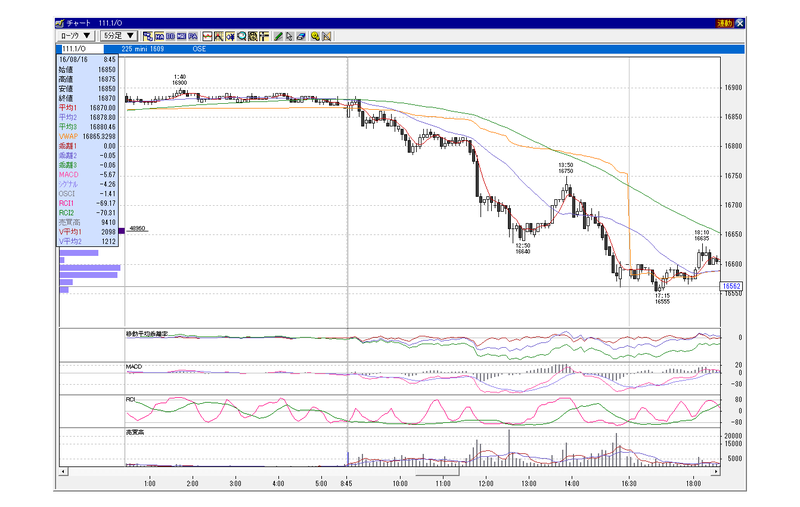Click the scrollbar left arrow

[64, 471]
